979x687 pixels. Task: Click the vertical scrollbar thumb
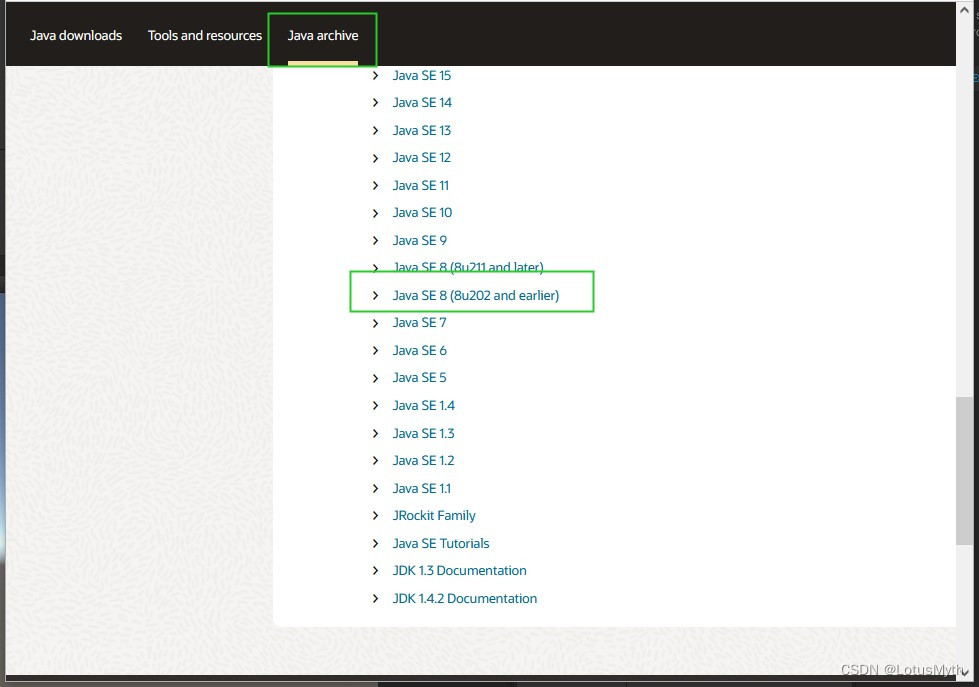click(964, 470)
